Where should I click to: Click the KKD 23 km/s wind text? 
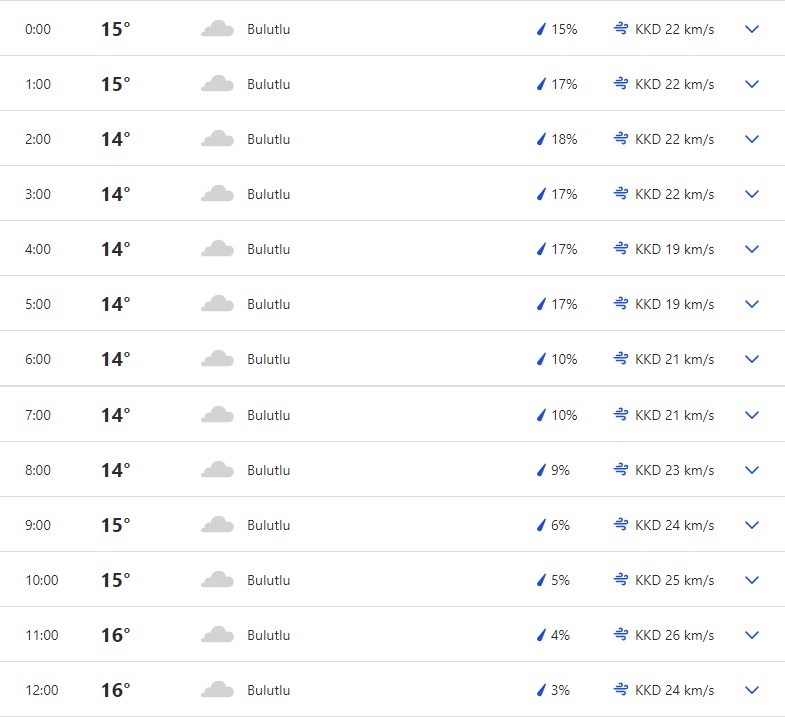pos(674,470)
